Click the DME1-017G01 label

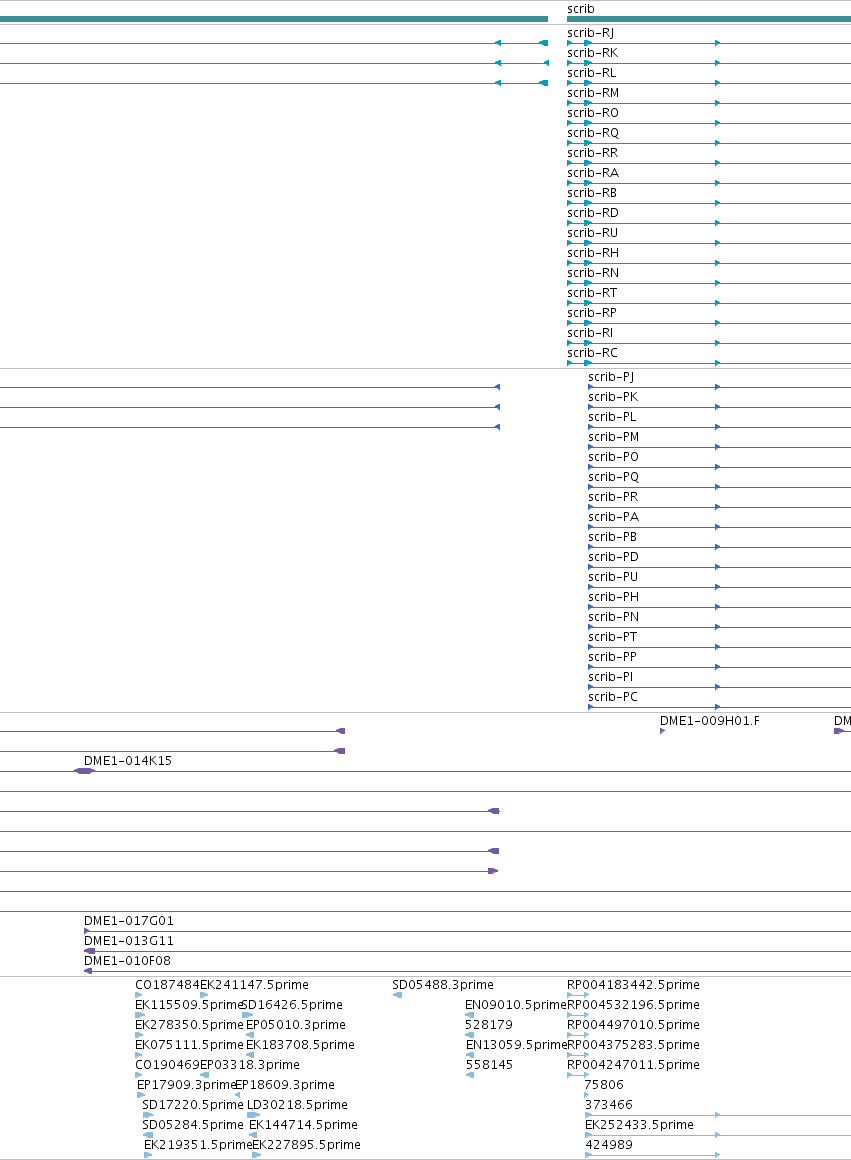pos(129,920)
